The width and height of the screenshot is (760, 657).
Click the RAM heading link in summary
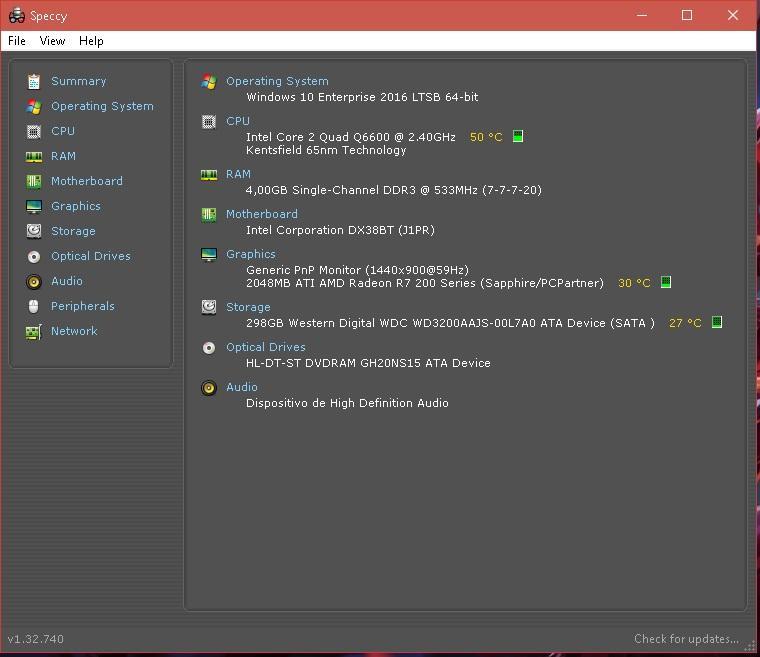point(238,174)
